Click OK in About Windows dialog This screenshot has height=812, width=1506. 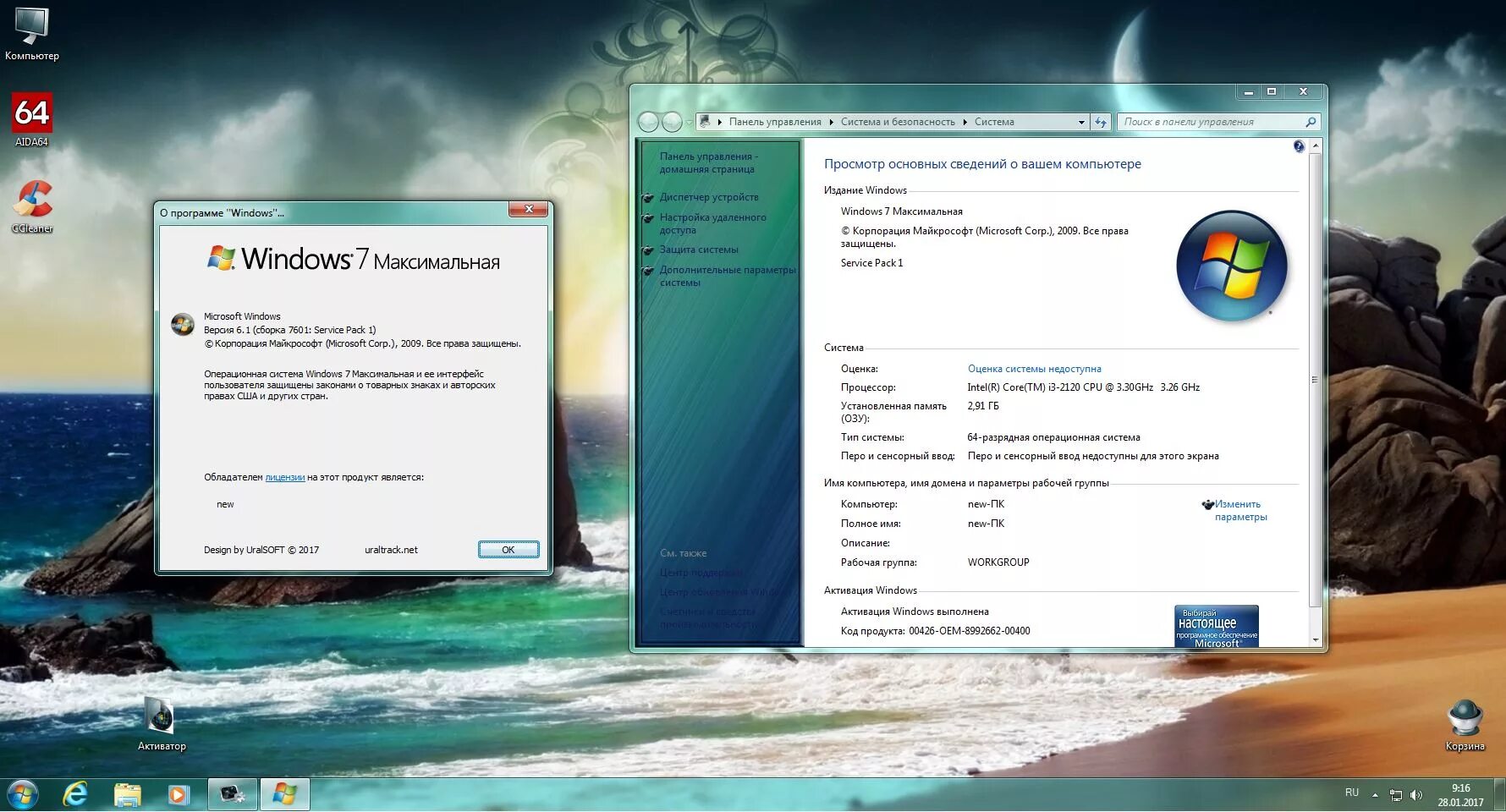click(x=508, y=550)
